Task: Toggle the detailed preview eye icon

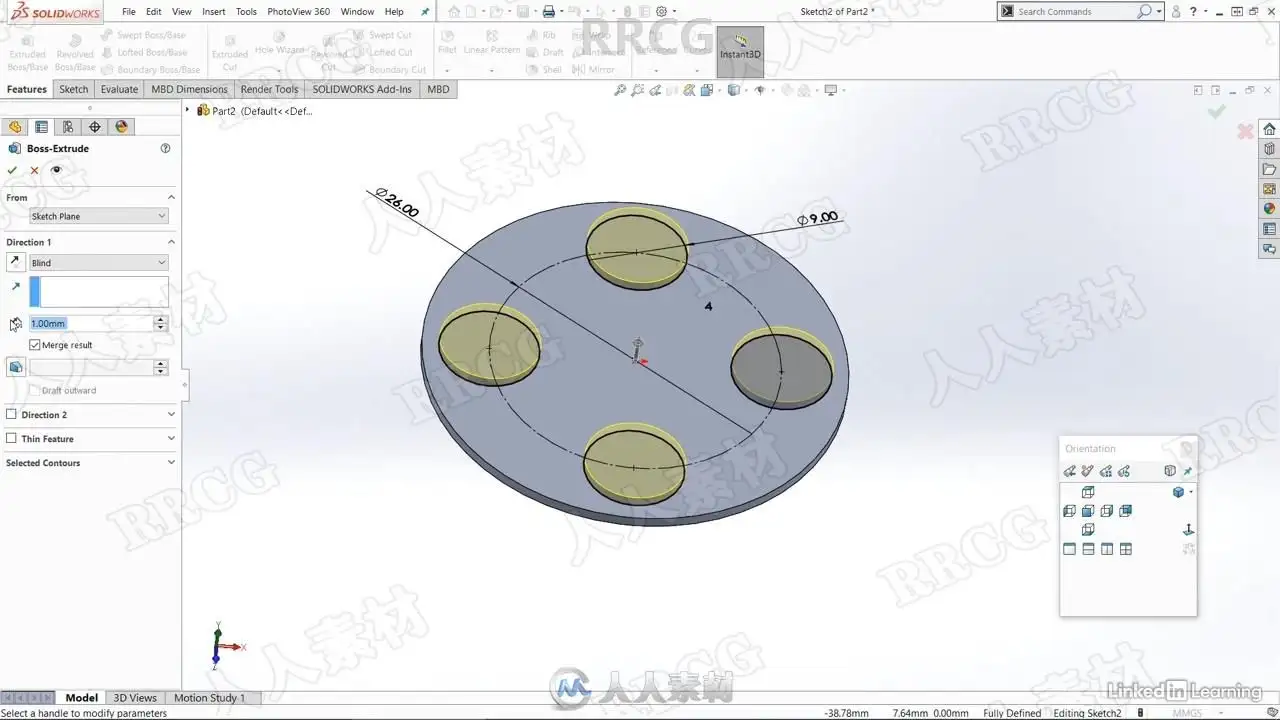Action: [56, 170]
